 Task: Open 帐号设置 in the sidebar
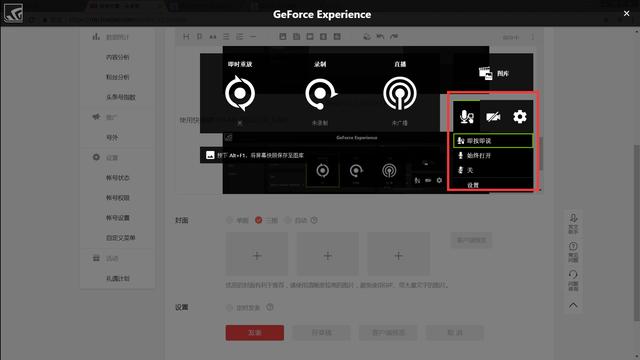[118, 218]
